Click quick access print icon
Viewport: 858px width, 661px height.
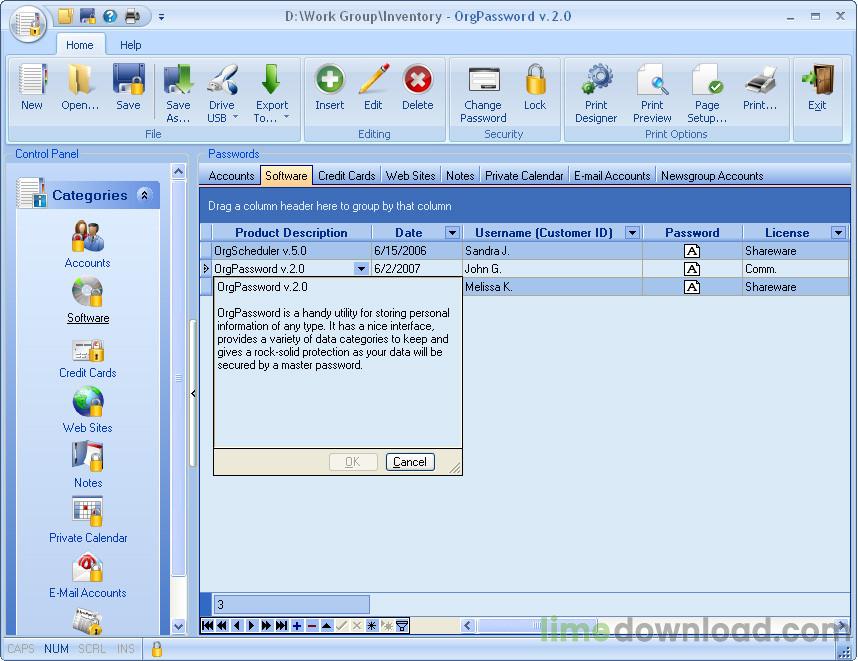pyautogui.click(x=132, y=16)
